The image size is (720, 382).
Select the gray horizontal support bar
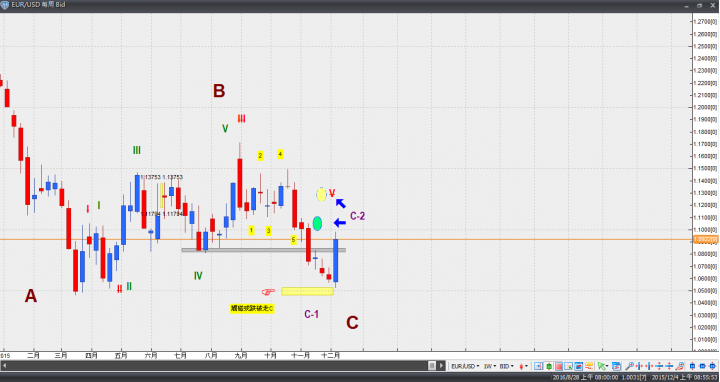pyautogui.click(x=264, y=250)
